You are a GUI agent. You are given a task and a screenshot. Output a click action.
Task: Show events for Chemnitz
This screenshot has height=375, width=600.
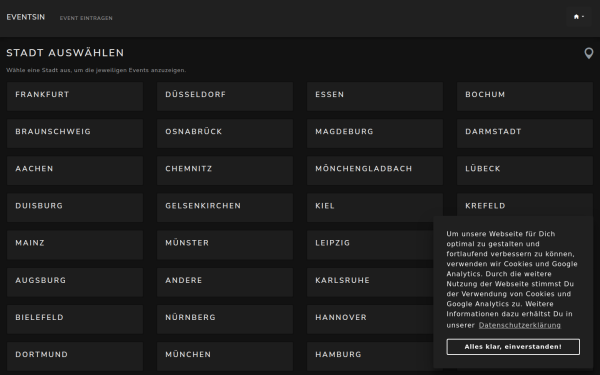tap(225, 171)
